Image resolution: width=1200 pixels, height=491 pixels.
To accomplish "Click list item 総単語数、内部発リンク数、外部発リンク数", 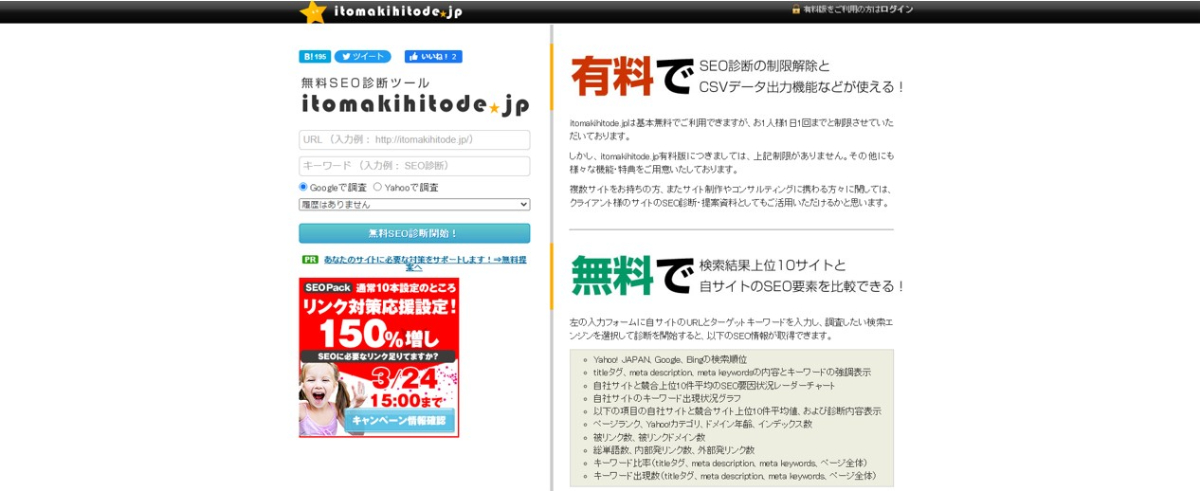I will [x=673, y=450].
